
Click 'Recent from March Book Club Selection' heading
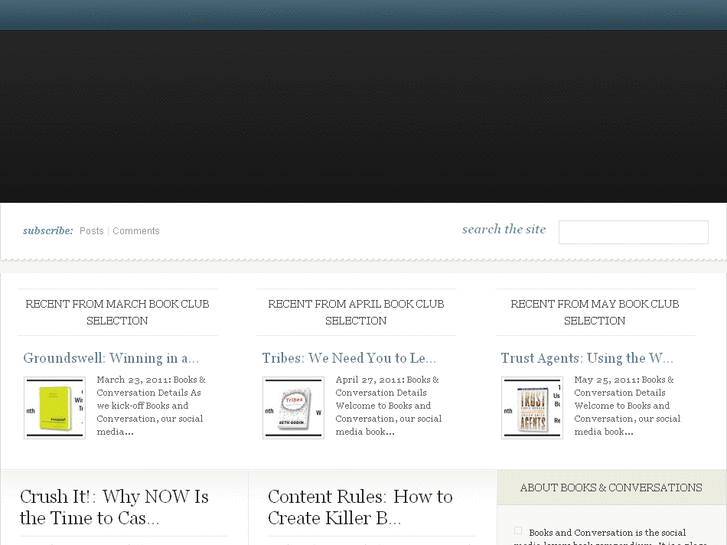(x=117, y=312)
